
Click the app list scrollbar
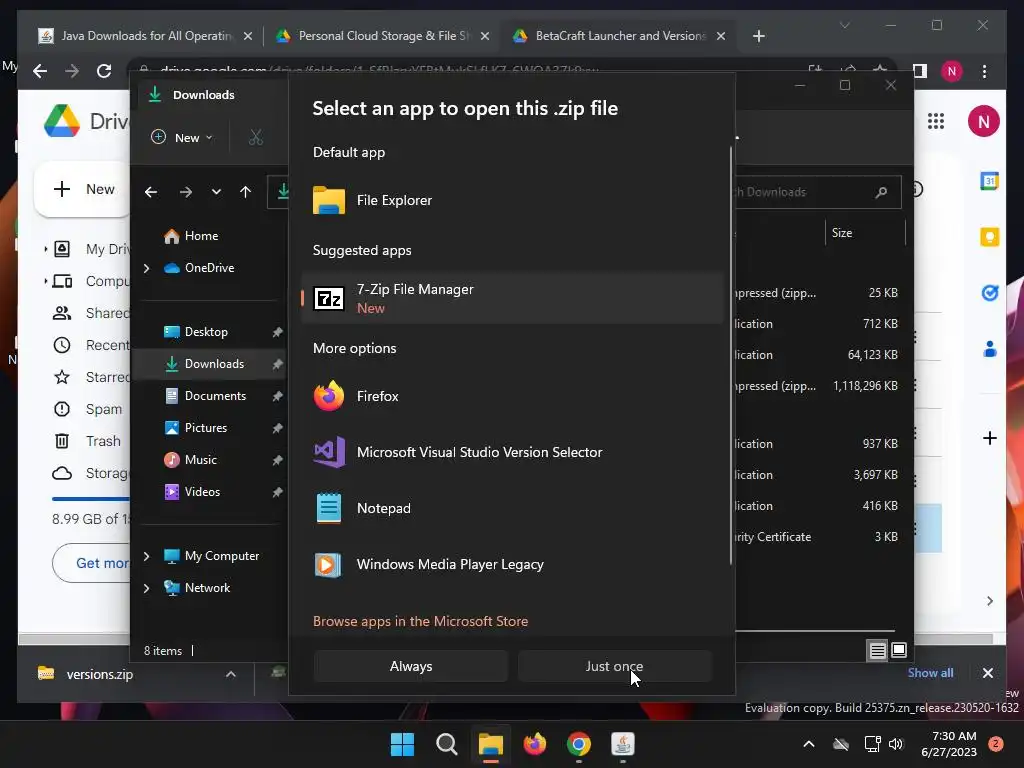coord(731,356)
